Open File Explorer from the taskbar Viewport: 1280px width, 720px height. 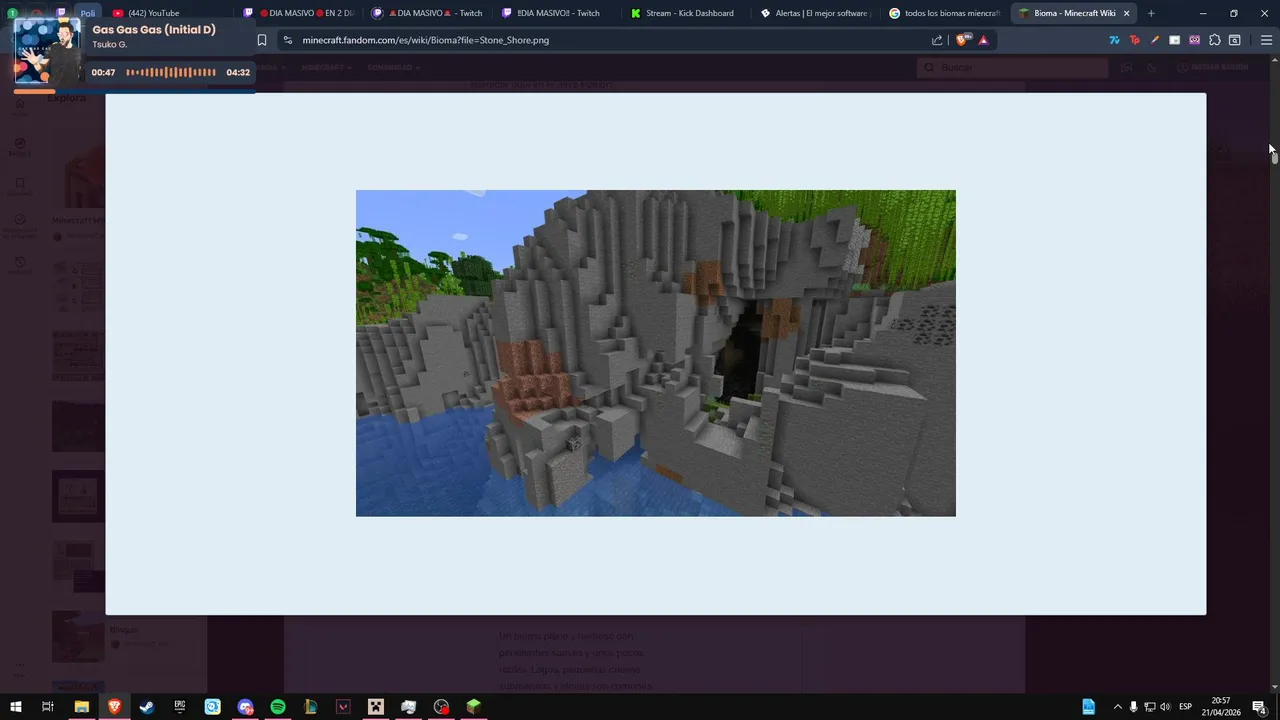point(82,707)
